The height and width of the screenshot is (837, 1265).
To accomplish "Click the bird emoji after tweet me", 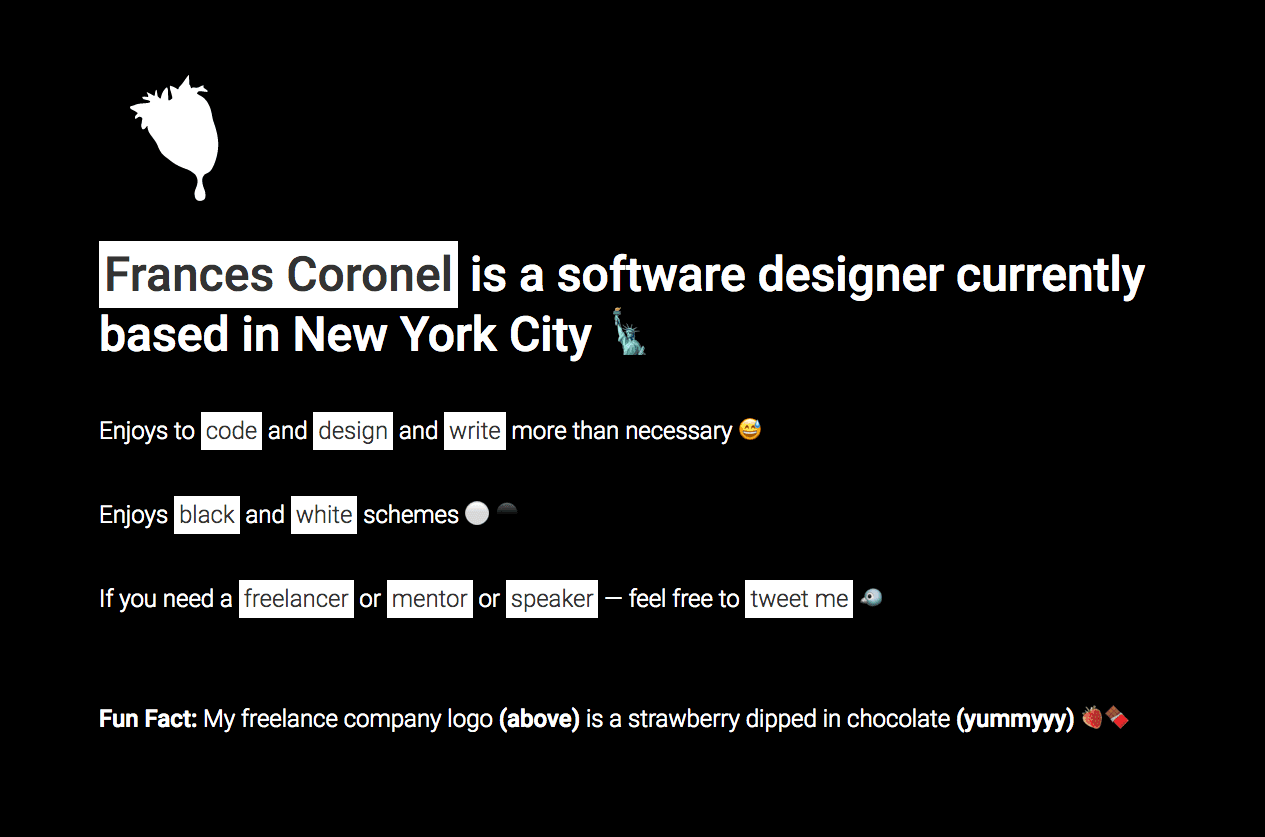I will pyautogui.click(x=871, y=598).
